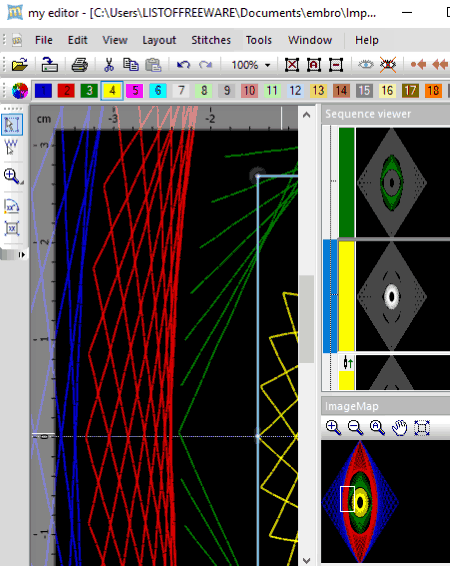Open the 100% zoom dropdown
This screenshot has height=566, width=450.
267,65
